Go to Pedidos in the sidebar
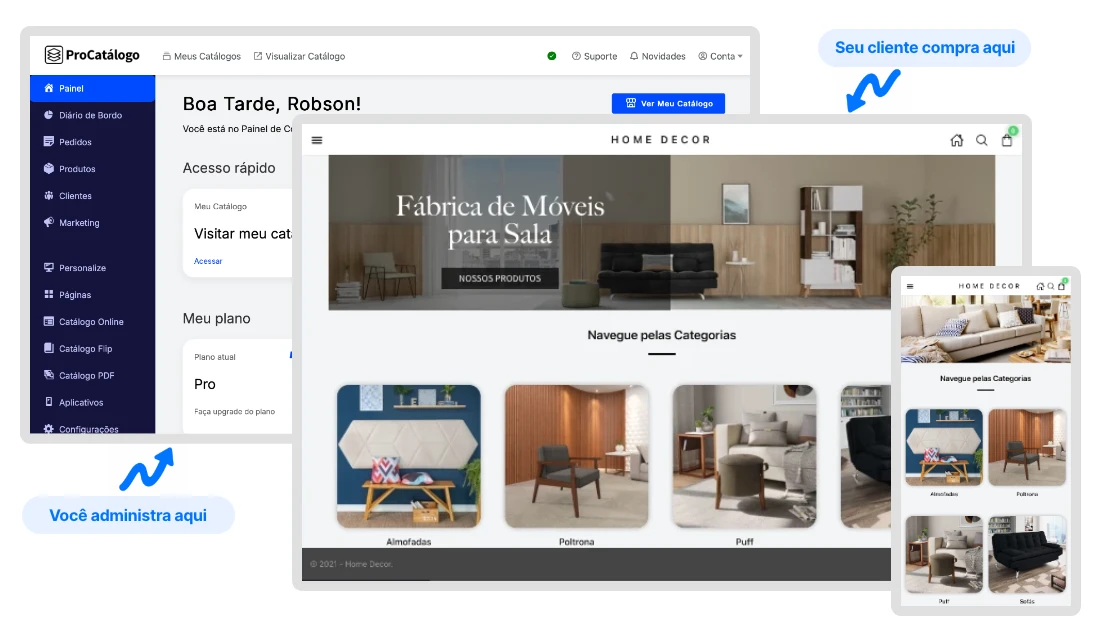This screenshot has height=638, width=1107. (x=75, y=142)
